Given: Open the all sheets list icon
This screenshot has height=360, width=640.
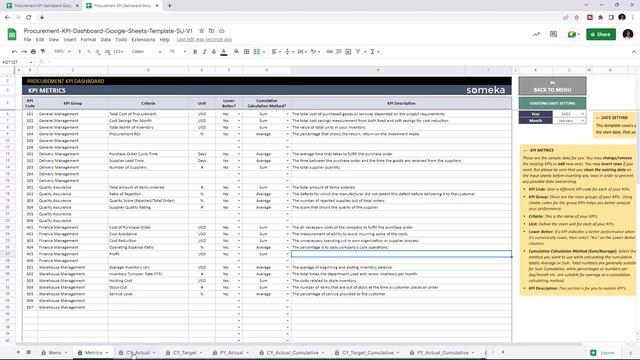Looking at the screenshot, I should [x=29, y=352].
